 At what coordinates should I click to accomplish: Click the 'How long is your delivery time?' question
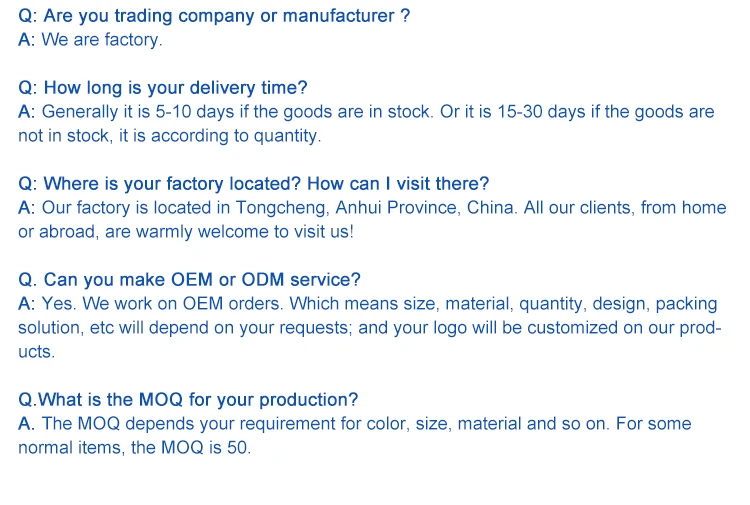tap(163, 88)
